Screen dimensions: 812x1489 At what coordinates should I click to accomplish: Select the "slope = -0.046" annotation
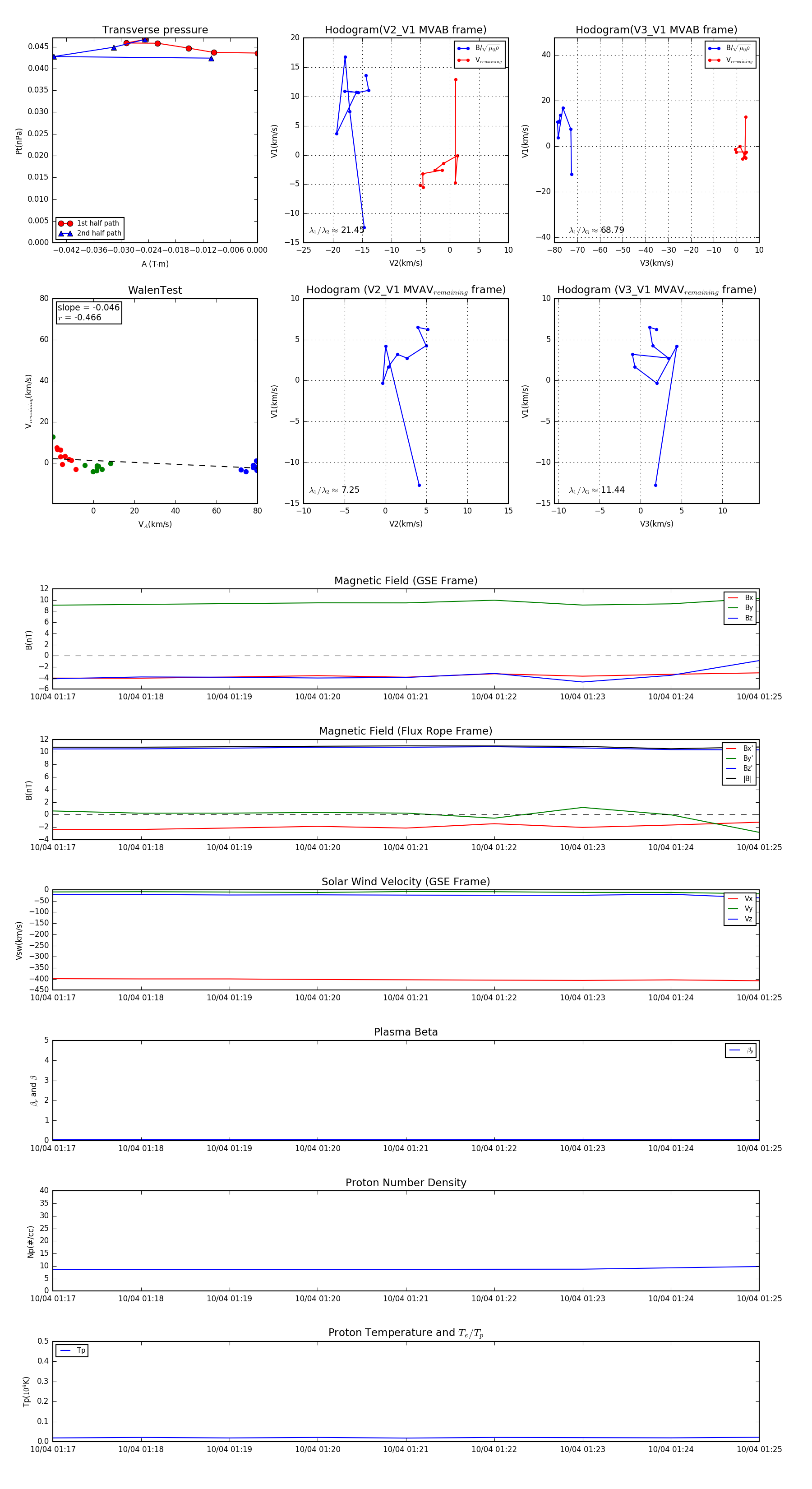click(88, 308)
